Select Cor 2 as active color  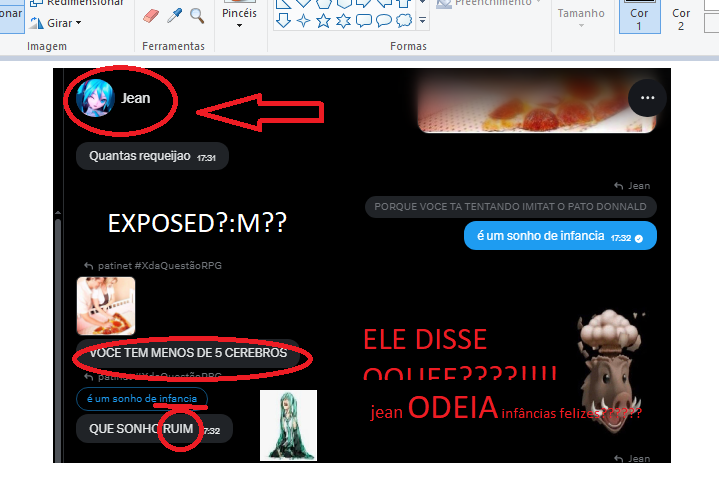tap(681, 17)
